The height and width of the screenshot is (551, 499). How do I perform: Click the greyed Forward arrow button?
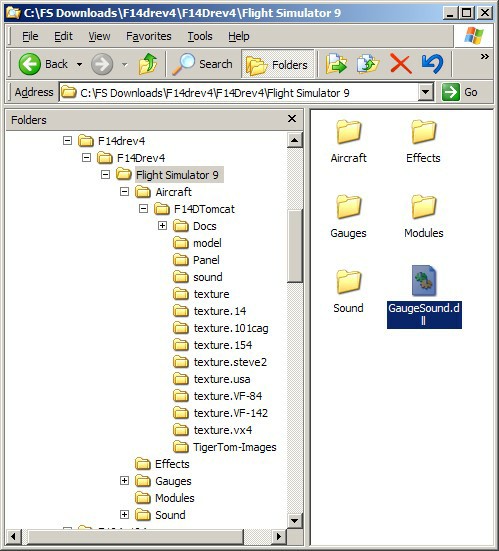(x=102, y=64)
